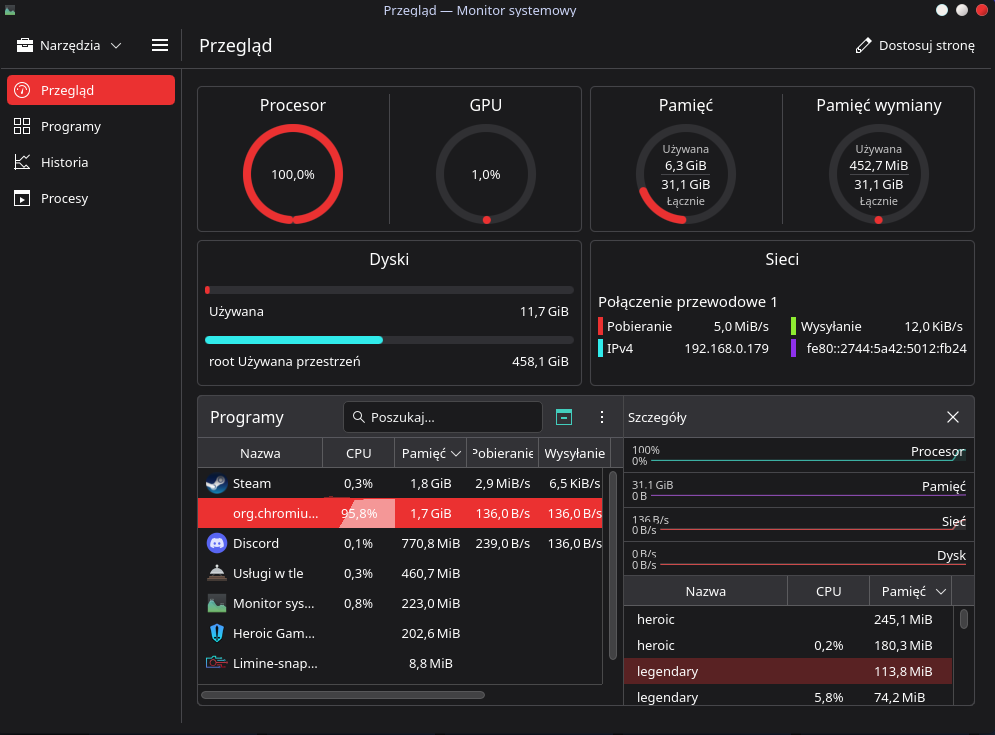Click the Programy vertical scrollbar
Screen dimensions: 995x735
pos(612,565)
